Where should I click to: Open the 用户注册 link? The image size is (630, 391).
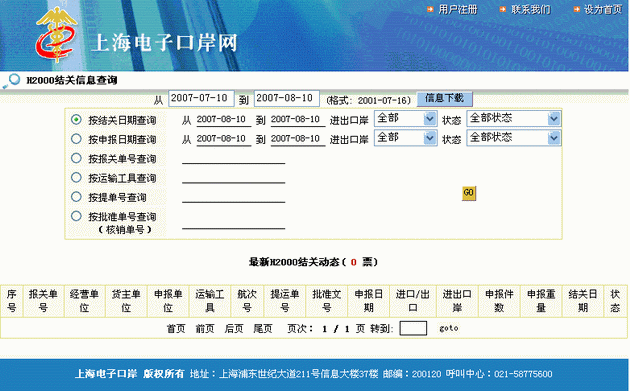point(458,9)
